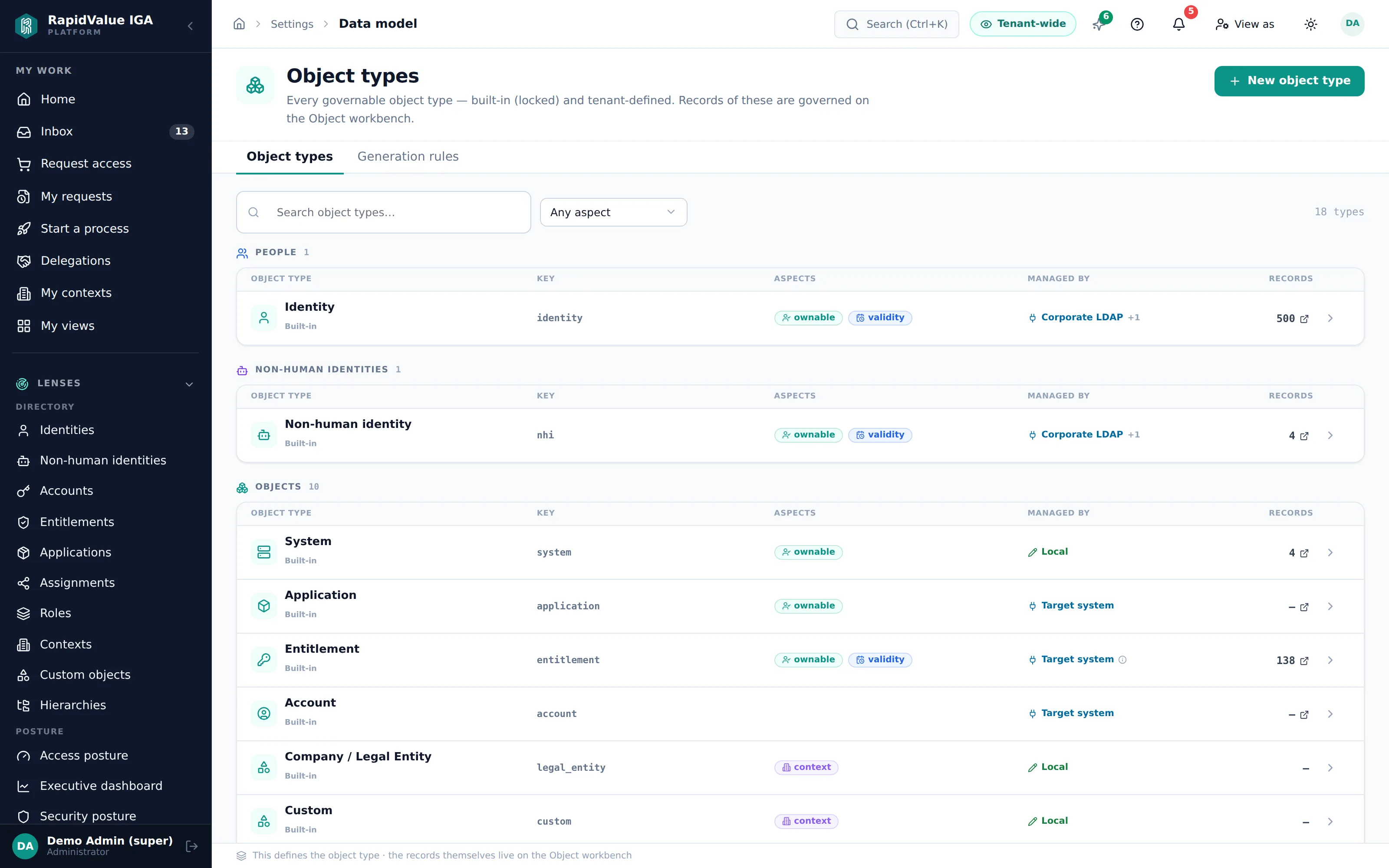Click the info icon next to Entitlement Target system

[x=1122, y=660]
